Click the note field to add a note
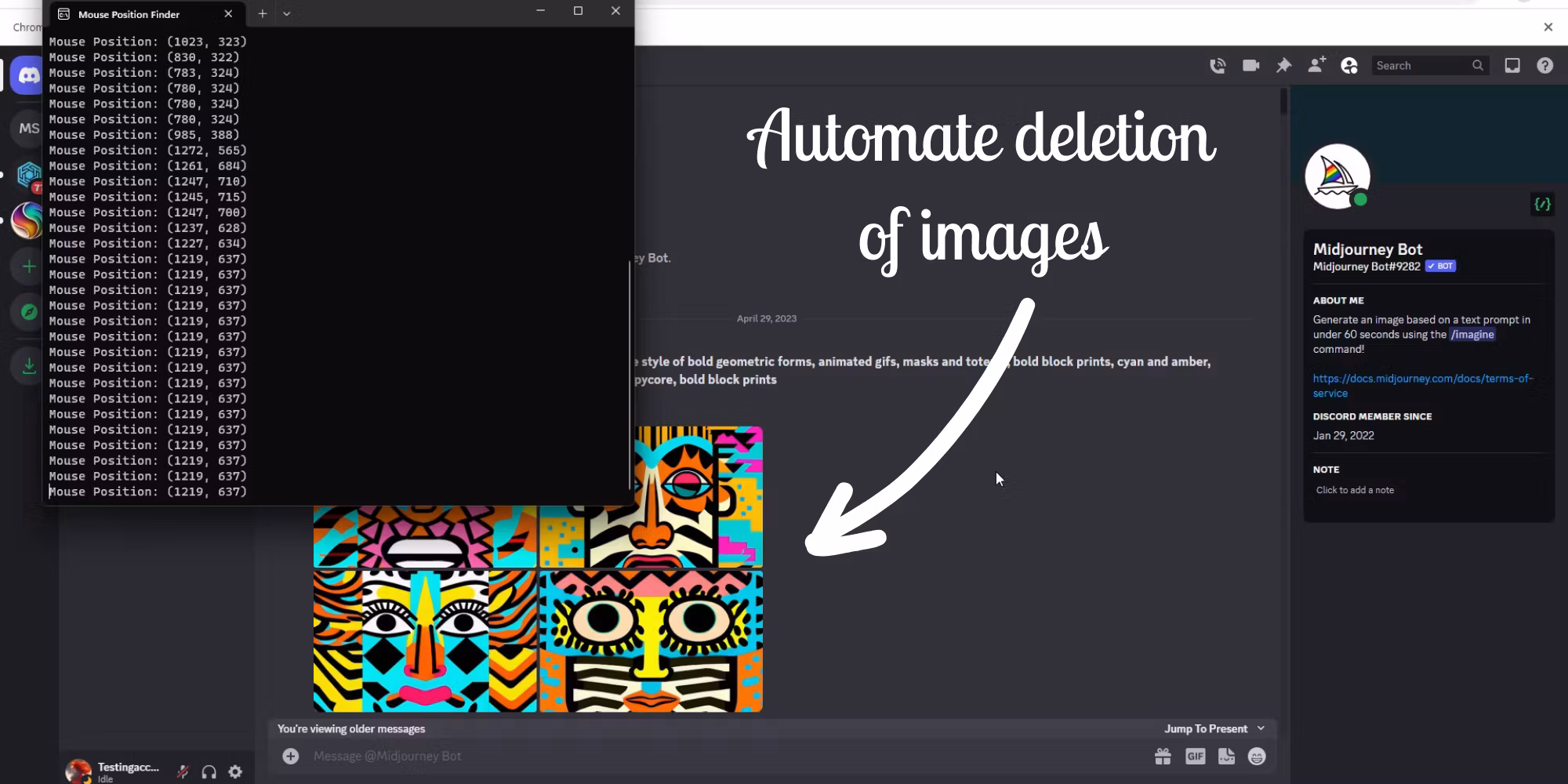Screen dimensions: 1568x784 point(1355,490)
